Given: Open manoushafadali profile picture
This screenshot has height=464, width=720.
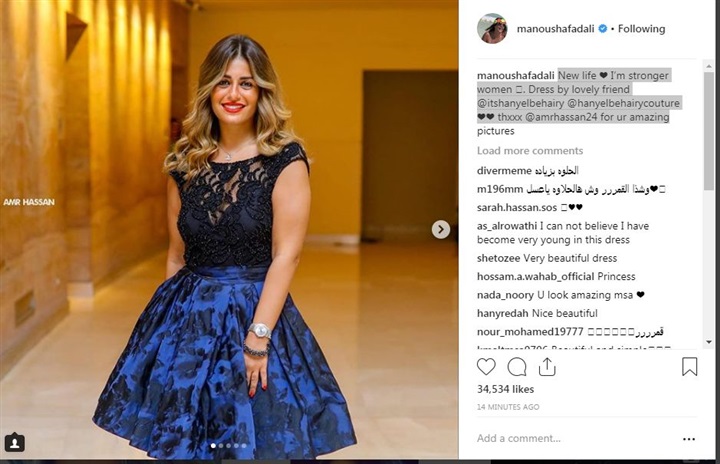Looking at the screenshot, I should (x=492, y=28).
